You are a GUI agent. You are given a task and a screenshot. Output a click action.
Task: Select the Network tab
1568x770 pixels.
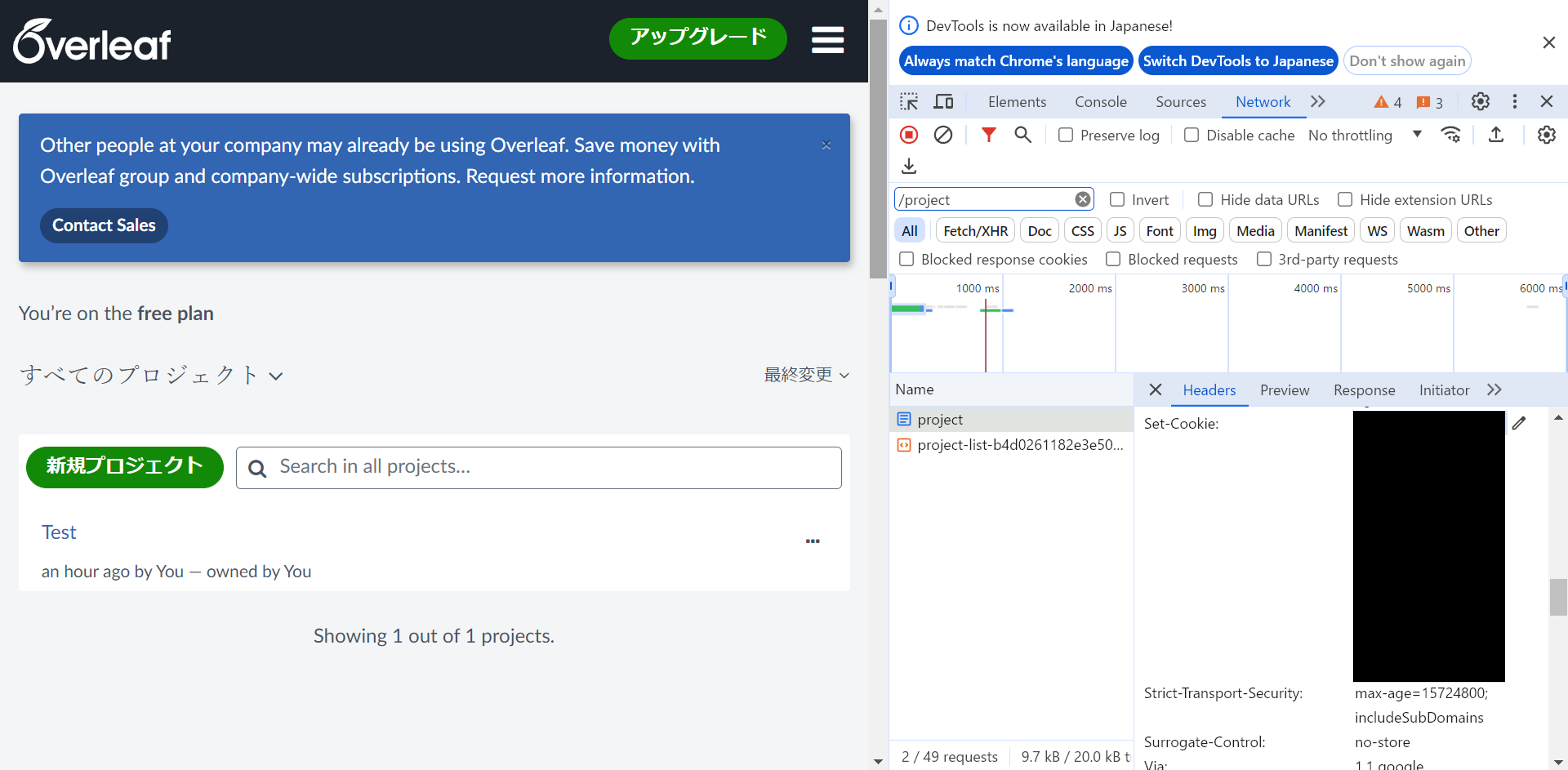pos(1263,102)
